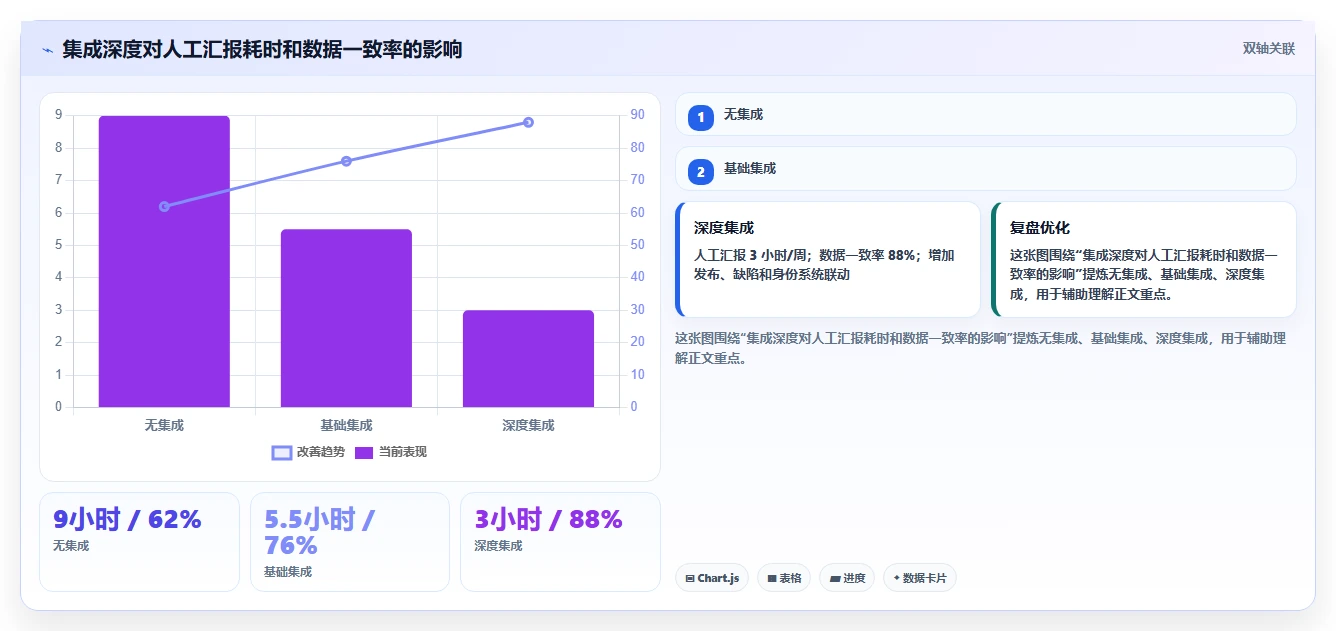Click the 双轴关联 label

tap(1268, 49)
